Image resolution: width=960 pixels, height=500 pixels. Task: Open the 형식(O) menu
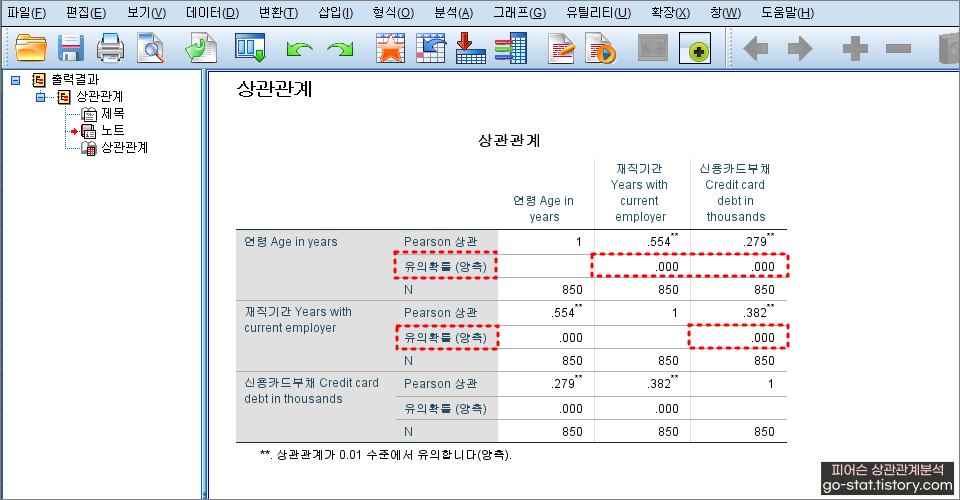point(393,13)
